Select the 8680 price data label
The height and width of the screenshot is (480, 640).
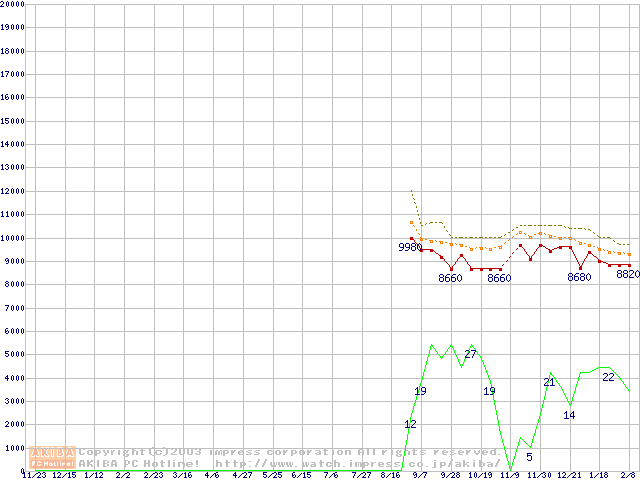(579, 277)
